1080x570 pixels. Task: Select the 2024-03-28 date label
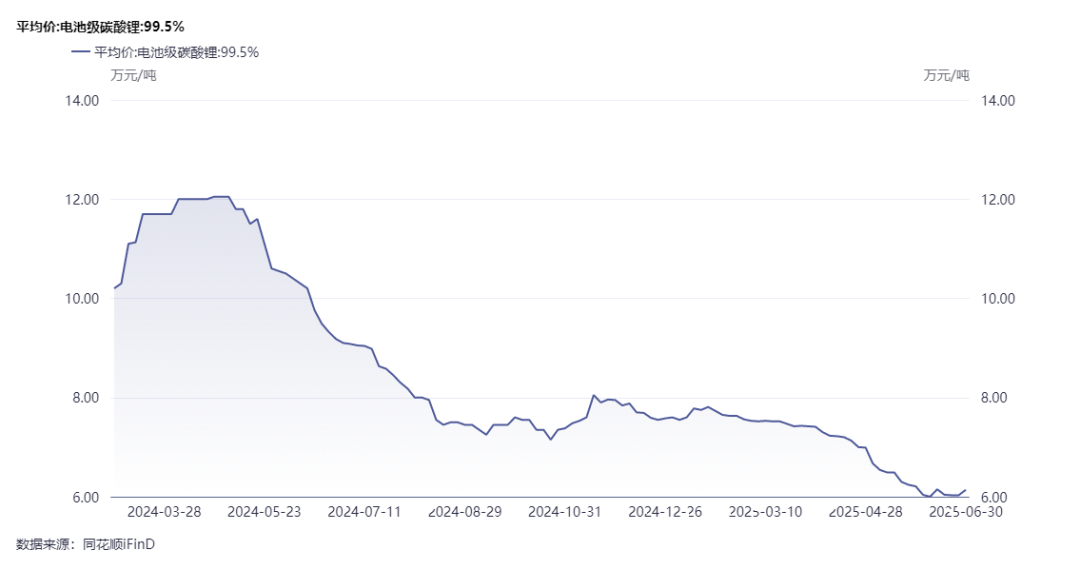tap(165, 511)
